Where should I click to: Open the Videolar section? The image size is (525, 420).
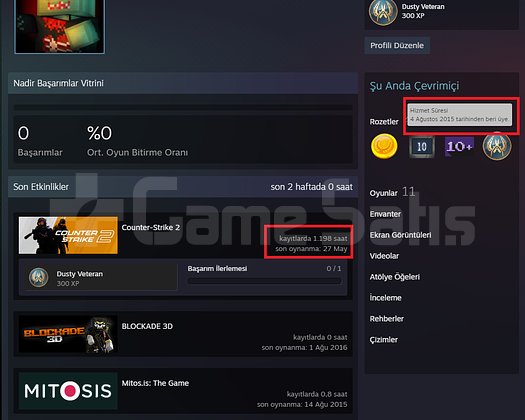[x=384, y=256]
